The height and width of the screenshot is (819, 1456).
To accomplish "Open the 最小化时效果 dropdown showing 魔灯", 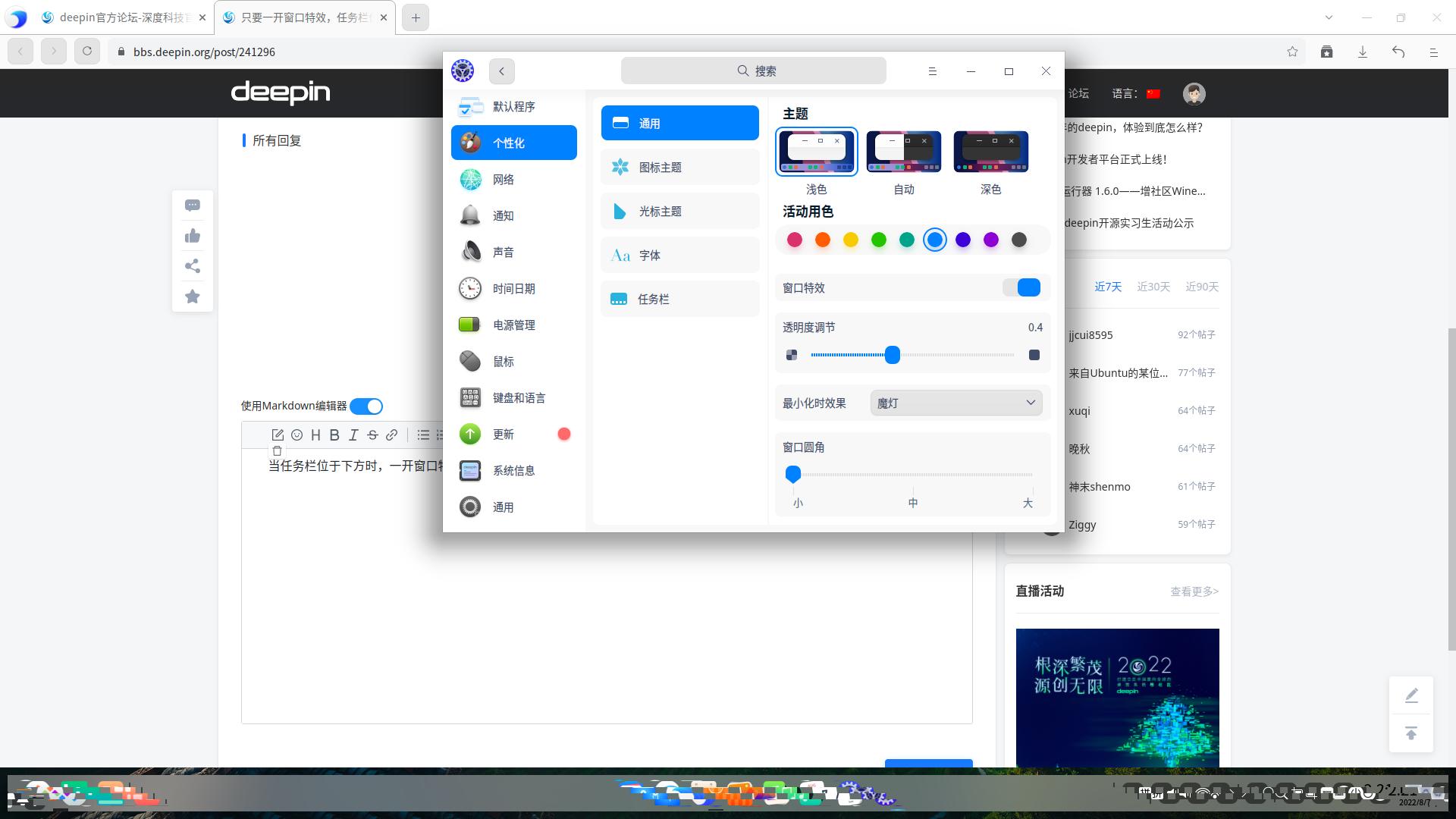I will pos(955,403).
